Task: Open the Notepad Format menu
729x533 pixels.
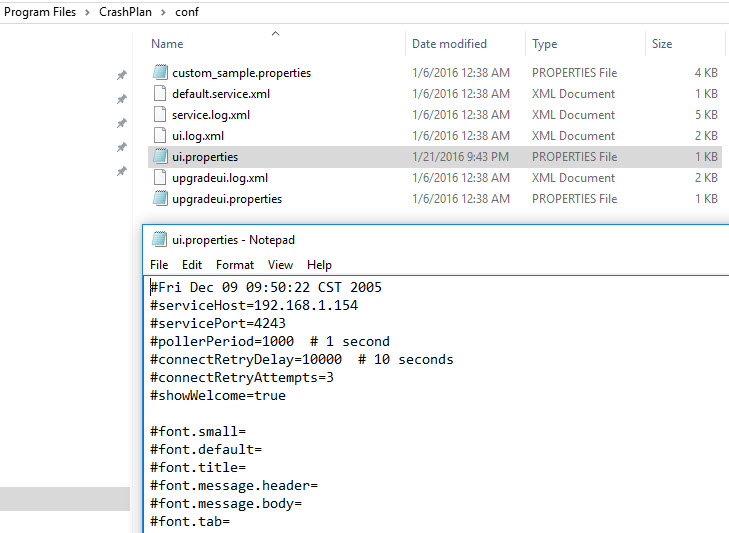Action: click(x=235, y=265)
